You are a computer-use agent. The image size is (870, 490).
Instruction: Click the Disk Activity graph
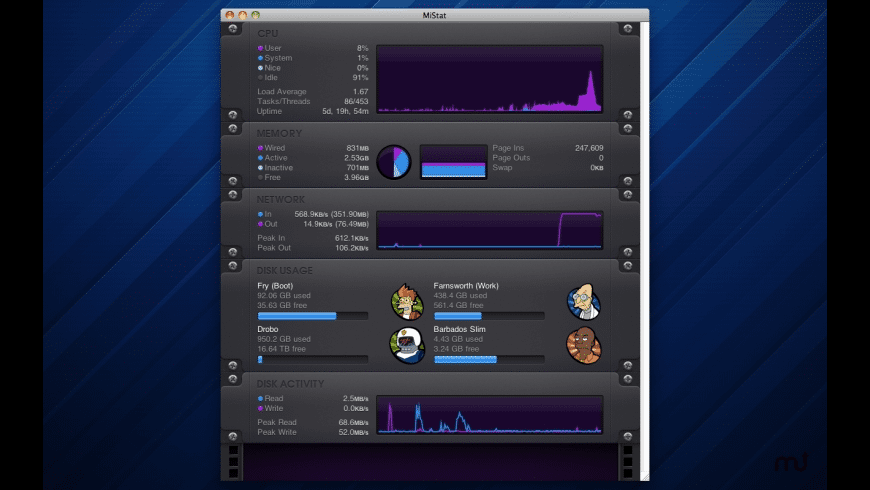pos(490,415)
